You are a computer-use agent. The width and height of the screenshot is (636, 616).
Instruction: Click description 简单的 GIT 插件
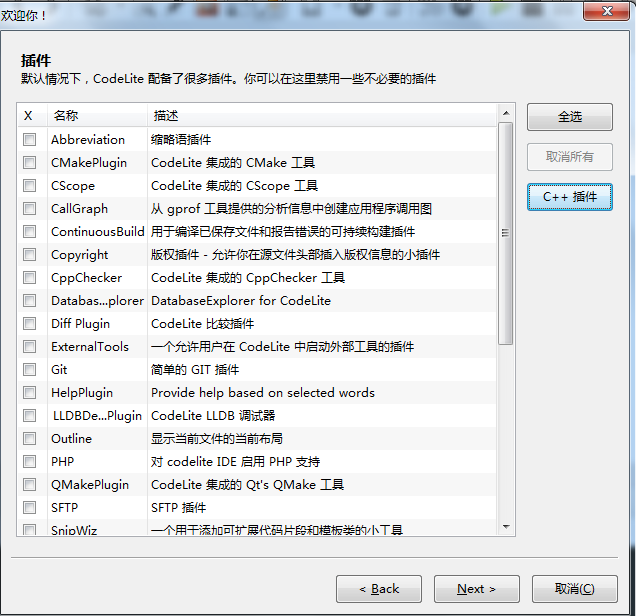[x=195, y=369]
